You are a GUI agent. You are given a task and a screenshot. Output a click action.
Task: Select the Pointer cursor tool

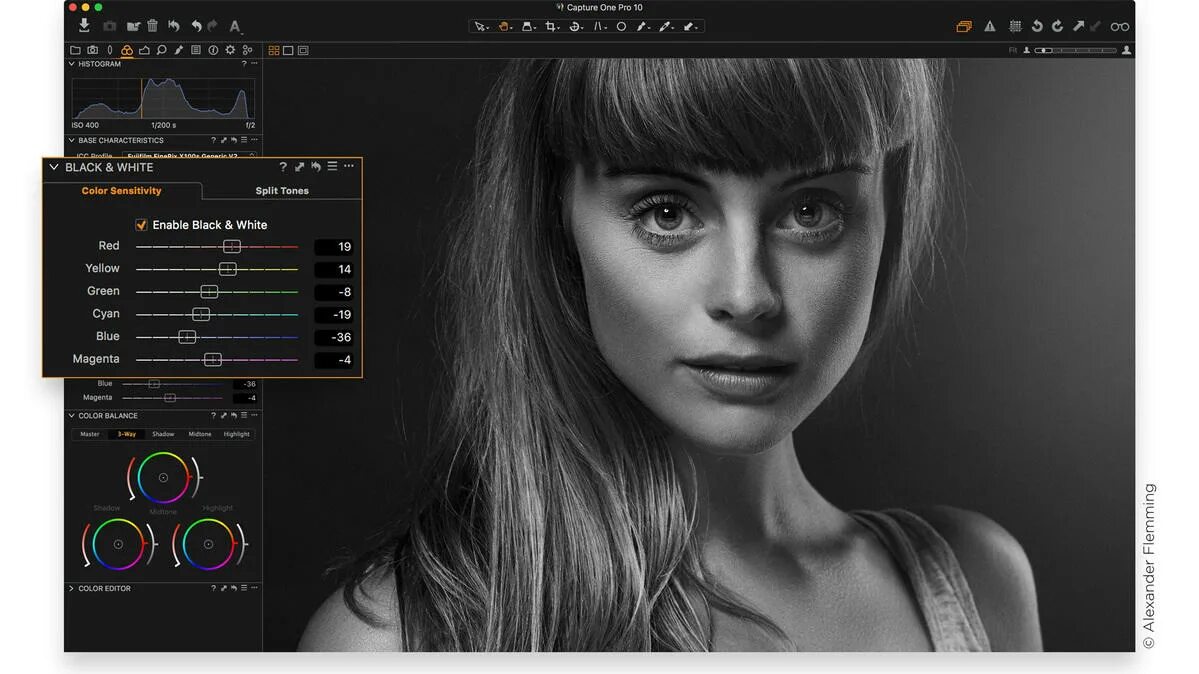pyautogui.click(x=480, y=26)
